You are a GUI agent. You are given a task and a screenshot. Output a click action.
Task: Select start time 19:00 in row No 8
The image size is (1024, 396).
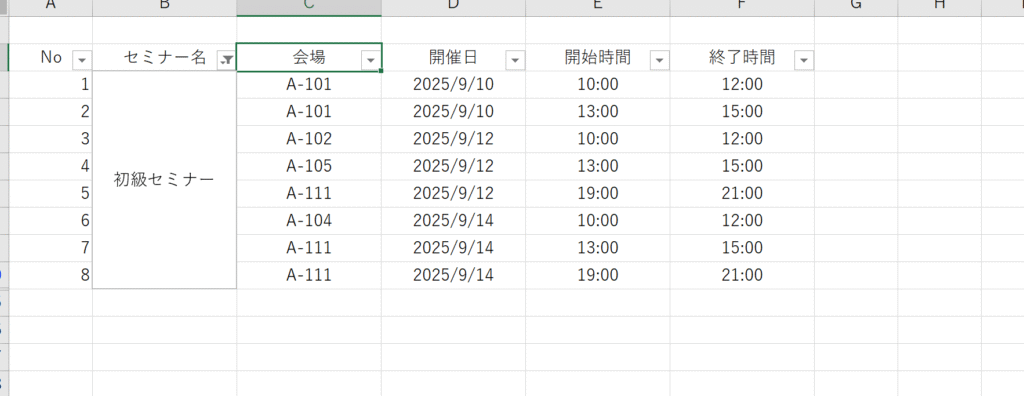[x=598, y=275]
